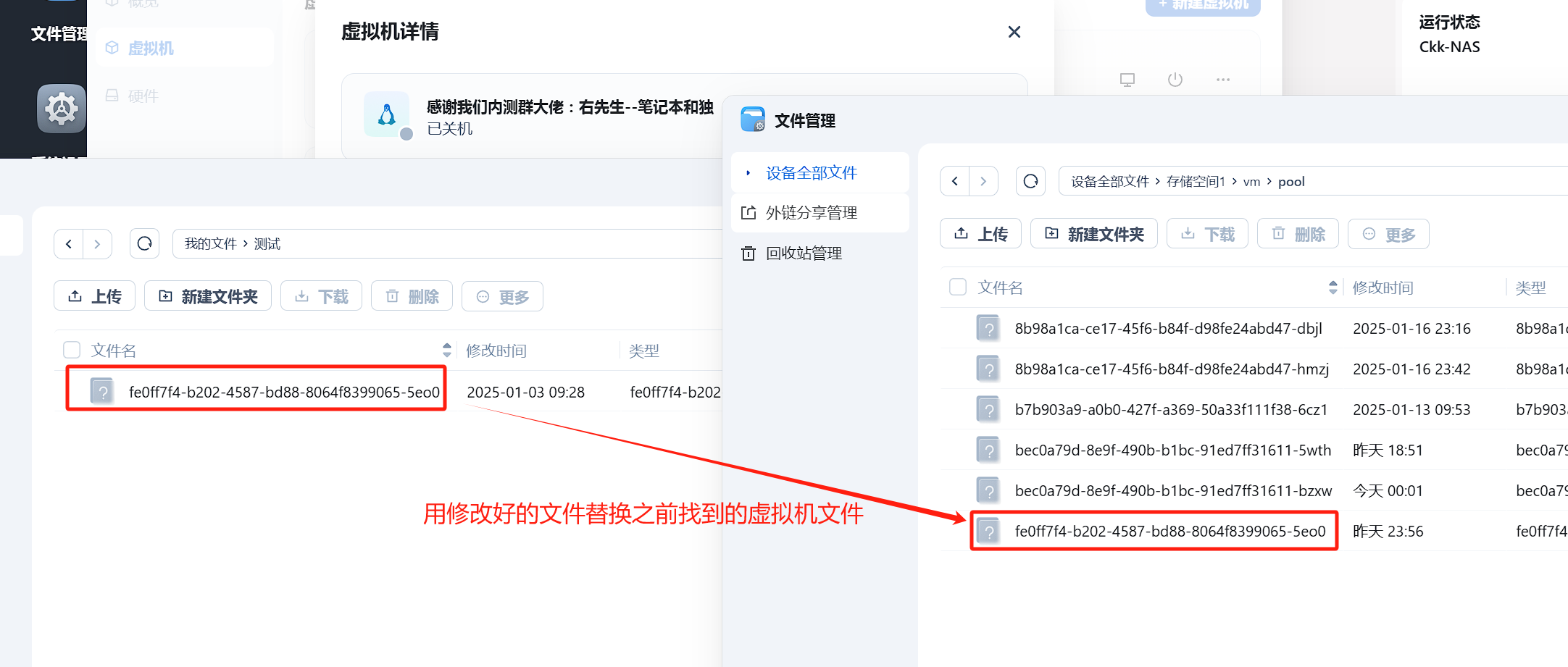Click the 文件管理 folder app icon
The width and height of the screenshot is (1568, 667).
pos(753,119)
